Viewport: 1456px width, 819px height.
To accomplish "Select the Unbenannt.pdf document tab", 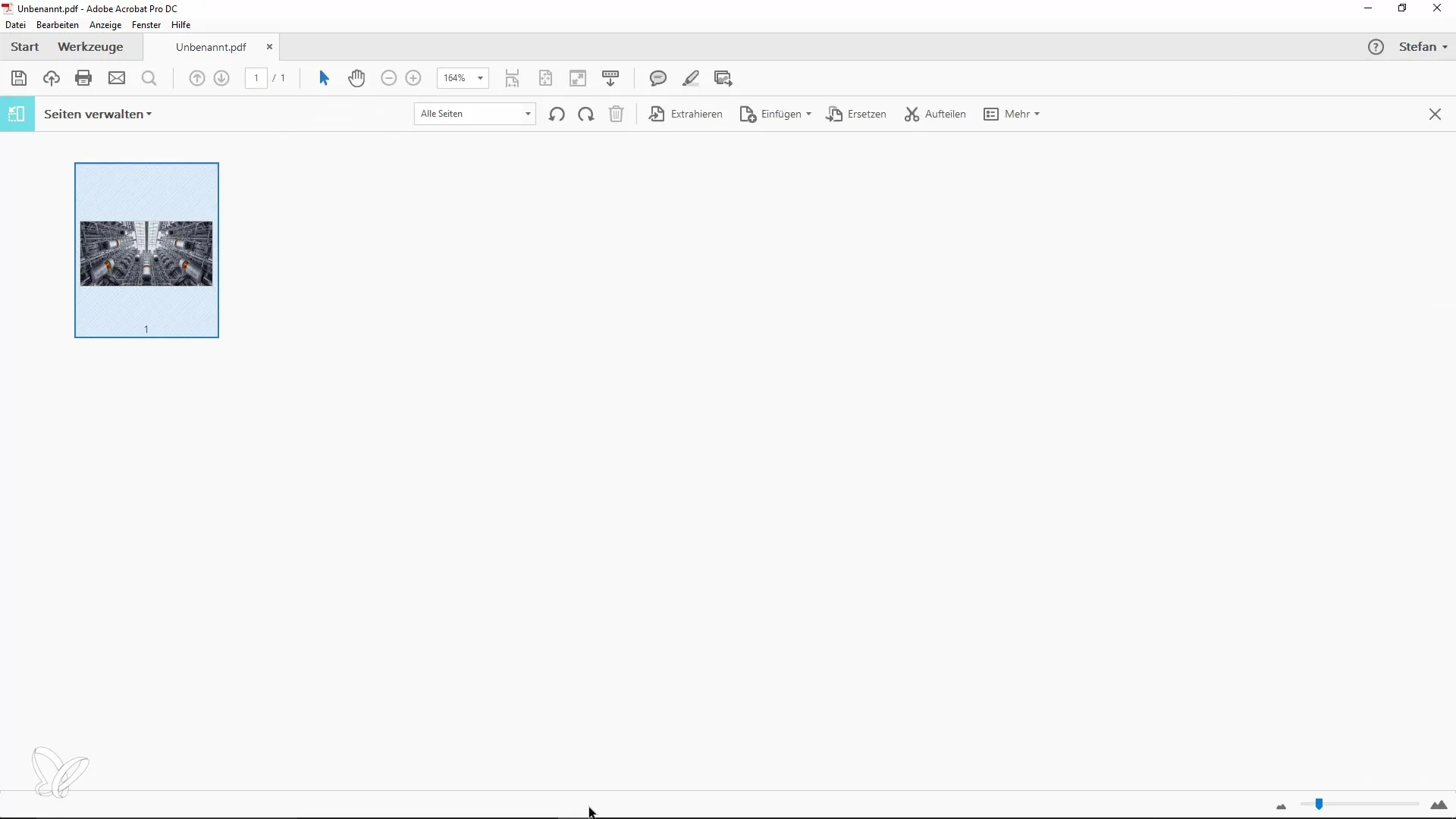I will pyautogui.click(x=211, y=47).
